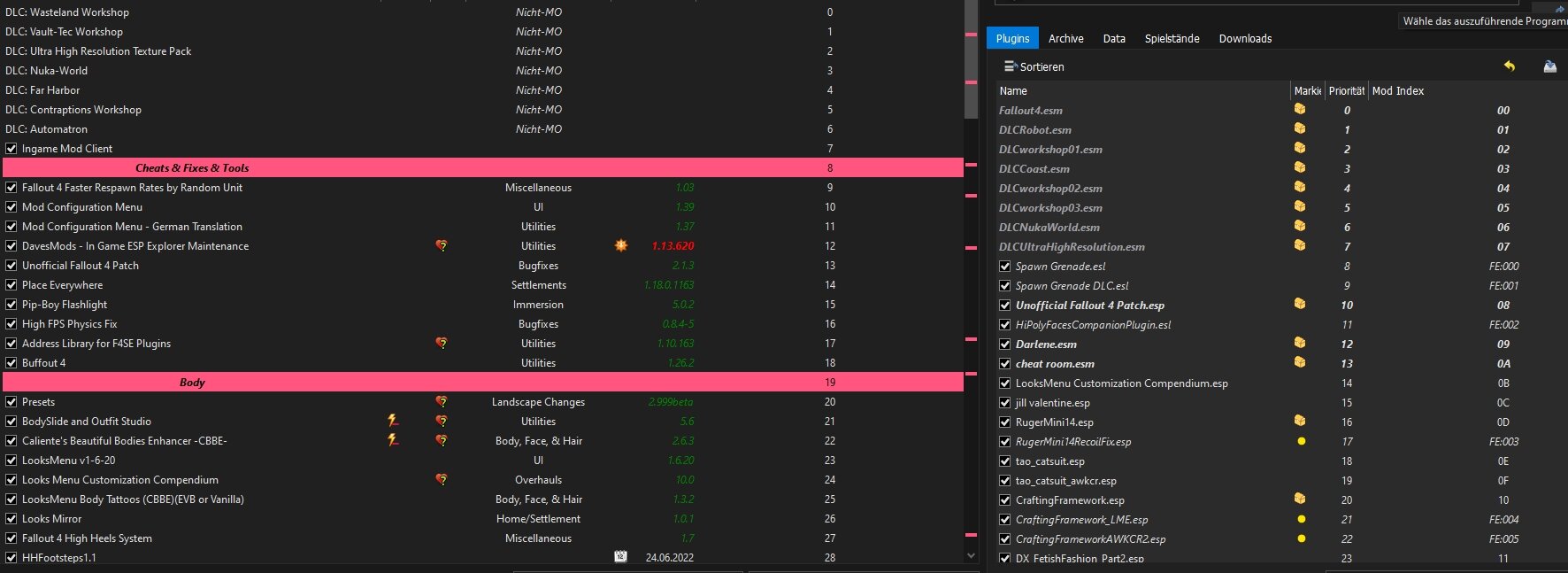Click the mod list scroll-down arrow
Image resolution: width=1568 pixels, height=573 pixels.
coord(971,556)
